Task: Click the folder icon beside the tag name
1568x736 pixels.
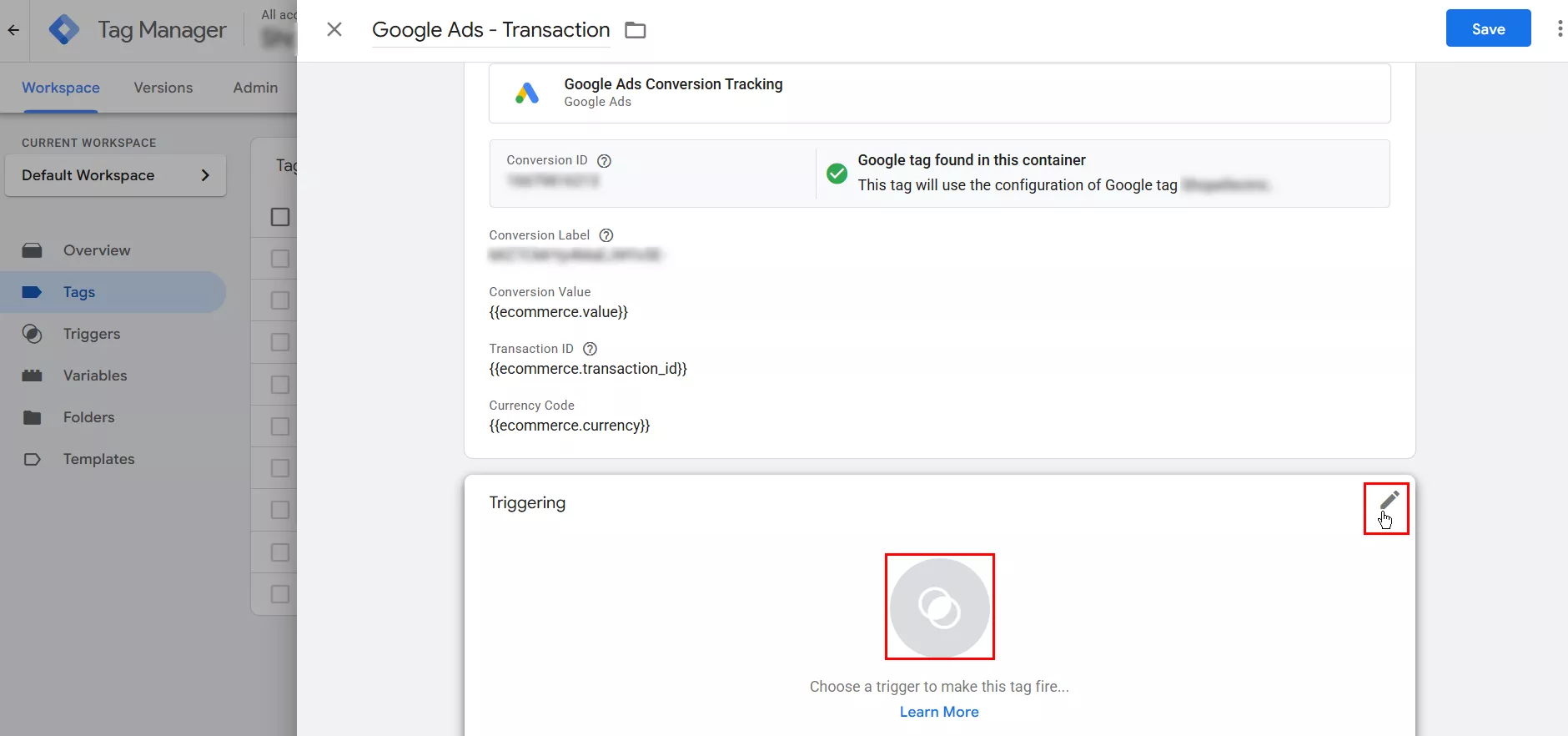Action: pos(636,30)
